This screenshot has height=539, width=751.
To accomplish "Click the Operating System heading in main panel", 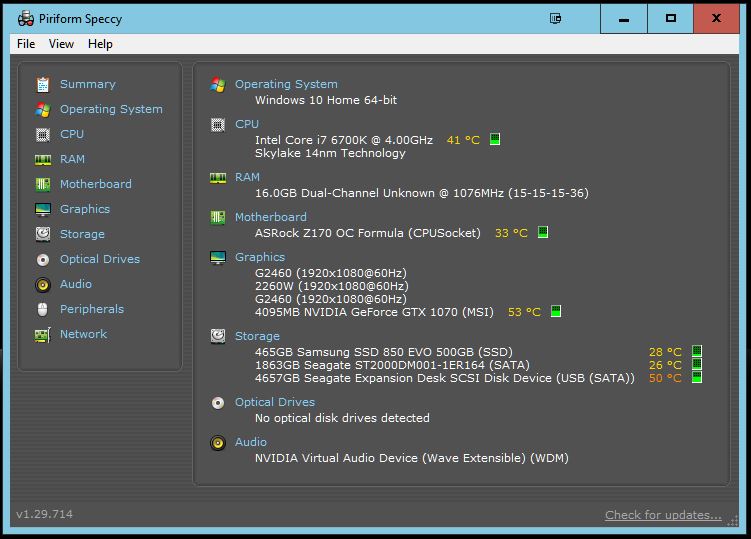I will click(286, 84).
